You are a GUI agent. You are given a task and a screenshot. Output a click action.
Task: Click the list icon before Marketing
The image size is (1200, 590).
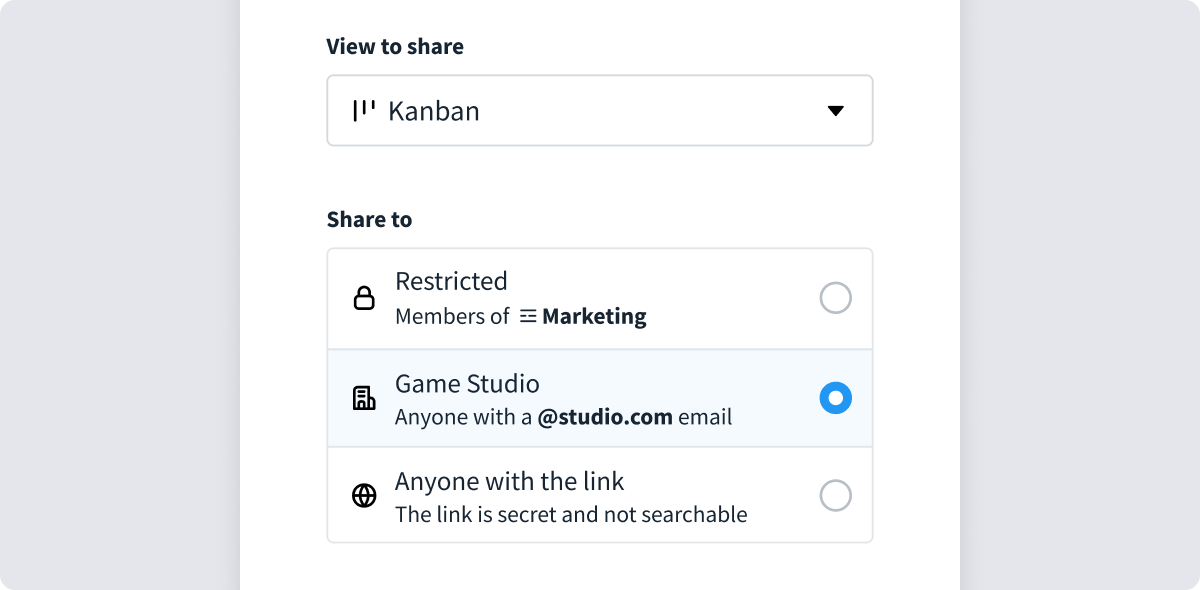528,317
